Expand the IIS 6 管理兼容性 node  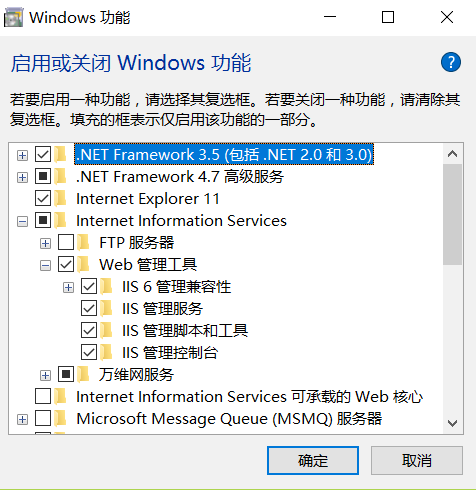[x=68, y=287]
